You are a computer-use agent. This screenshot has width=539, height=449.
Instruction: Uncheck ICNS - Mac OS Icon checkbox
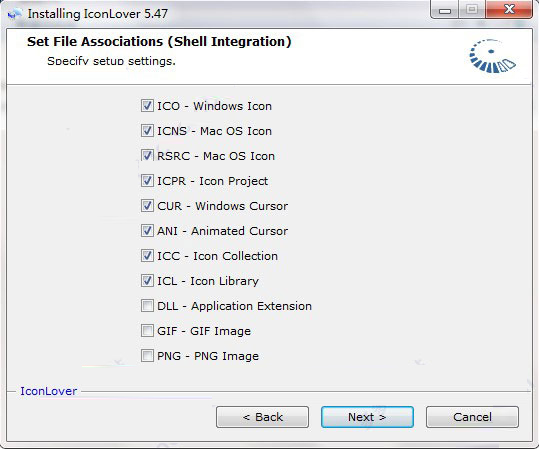147,131
